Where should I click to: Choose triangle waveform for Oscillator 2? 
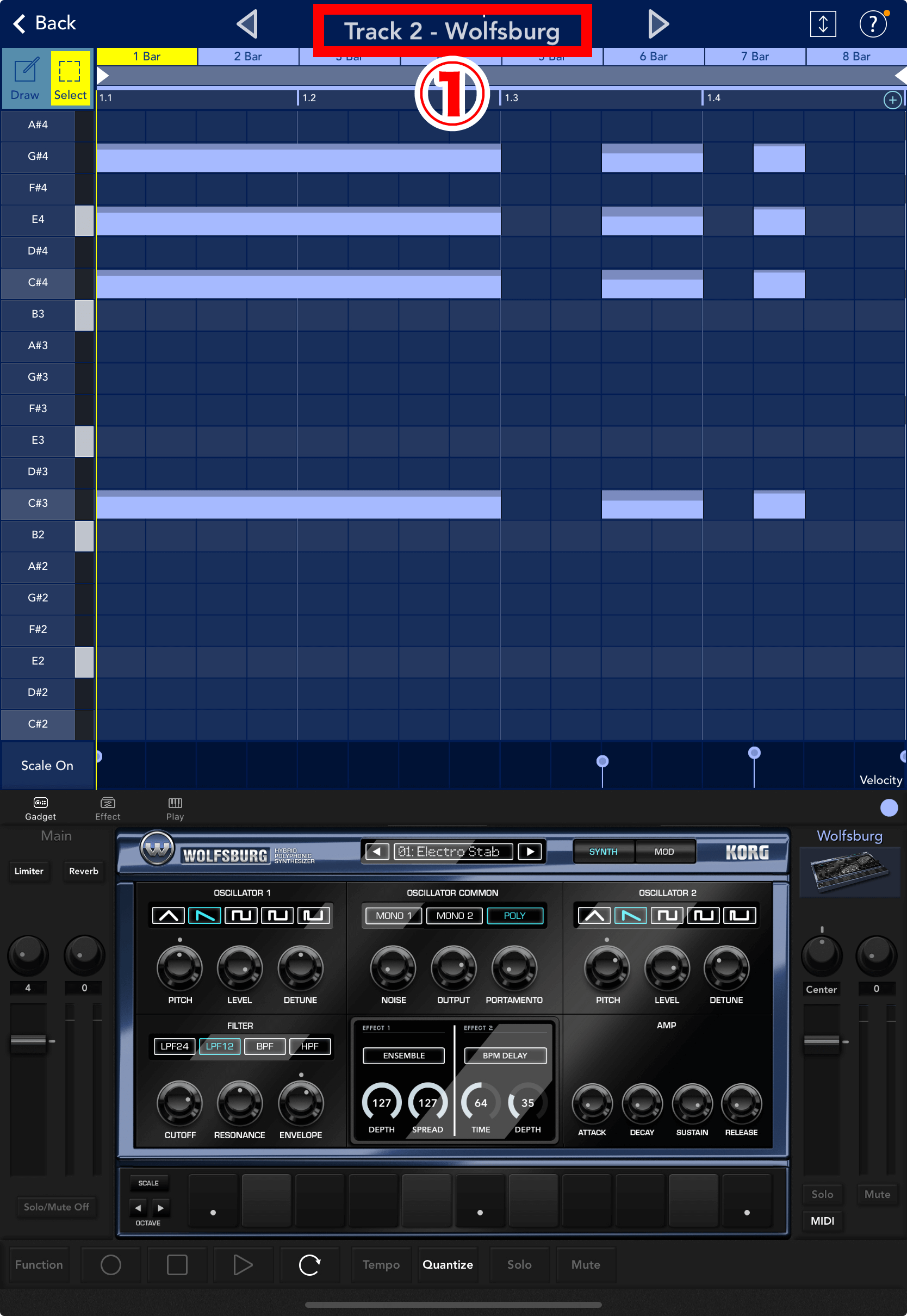point(594,915)
